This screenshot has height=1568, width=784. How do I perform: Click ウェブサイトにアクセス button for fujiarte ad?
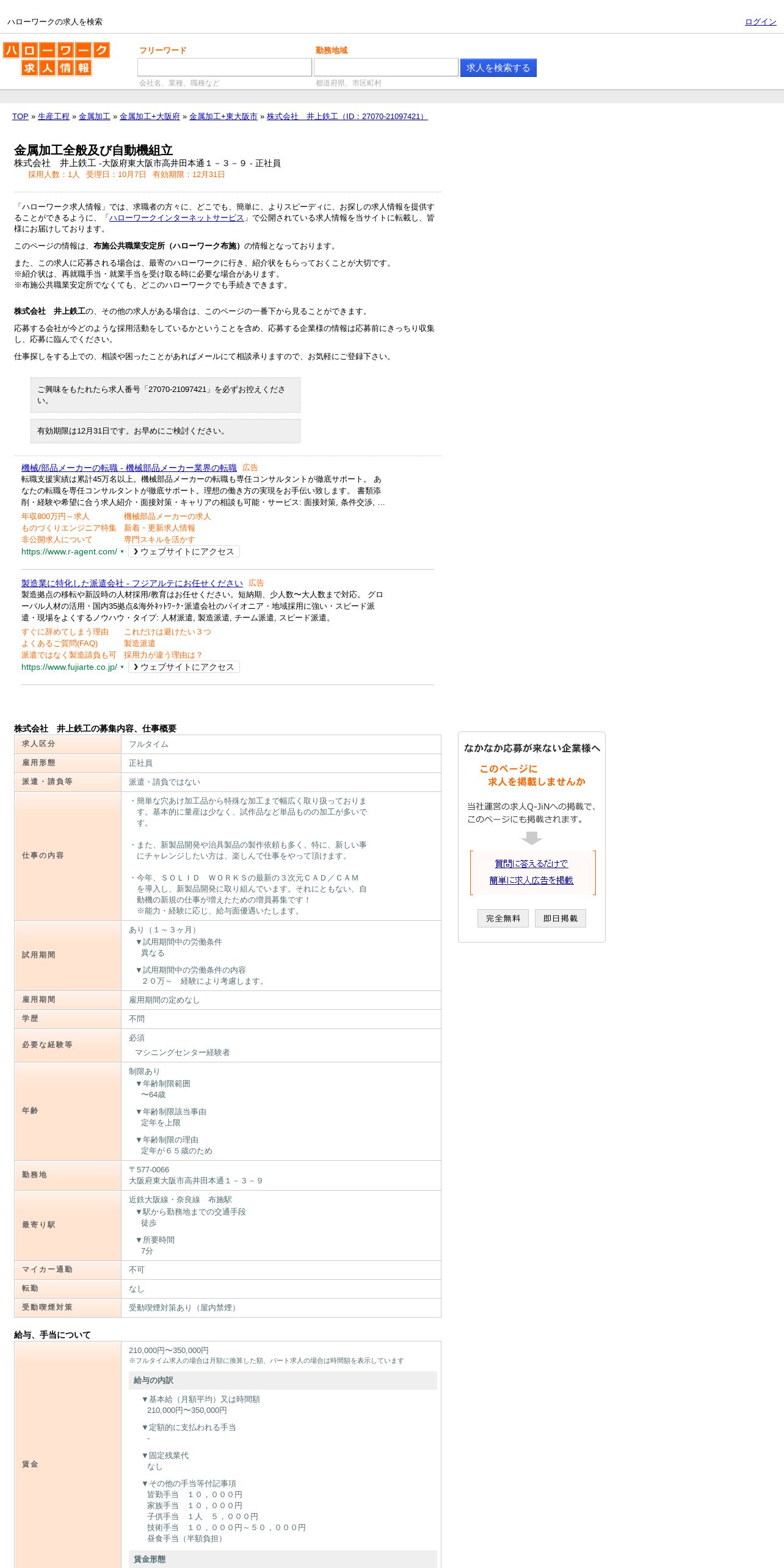(x=184, y=667)
